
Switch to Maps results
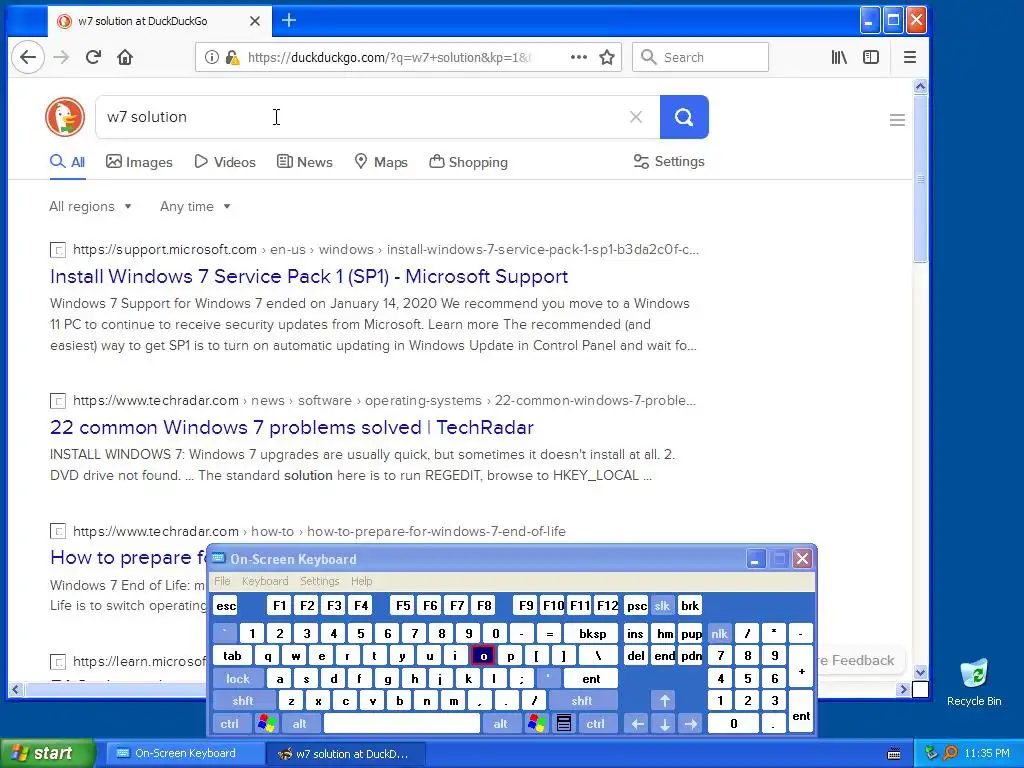(381, 162)
